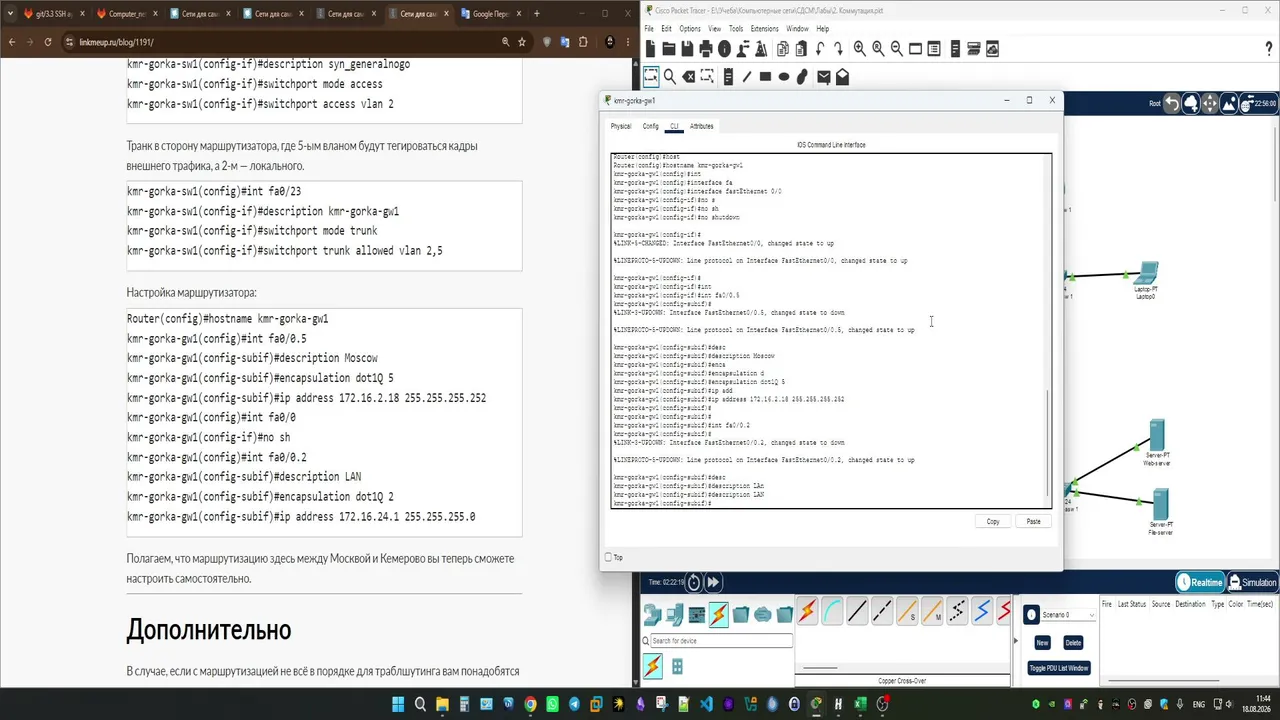Click the ENG language indicator in tray

pyautogui.click(x=1199, y=705)
